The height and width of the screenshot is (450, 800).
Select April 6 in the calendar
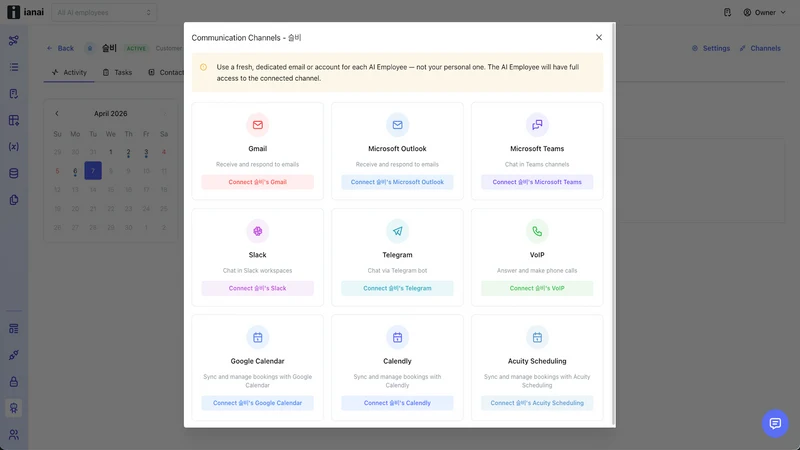coord(75,171)
